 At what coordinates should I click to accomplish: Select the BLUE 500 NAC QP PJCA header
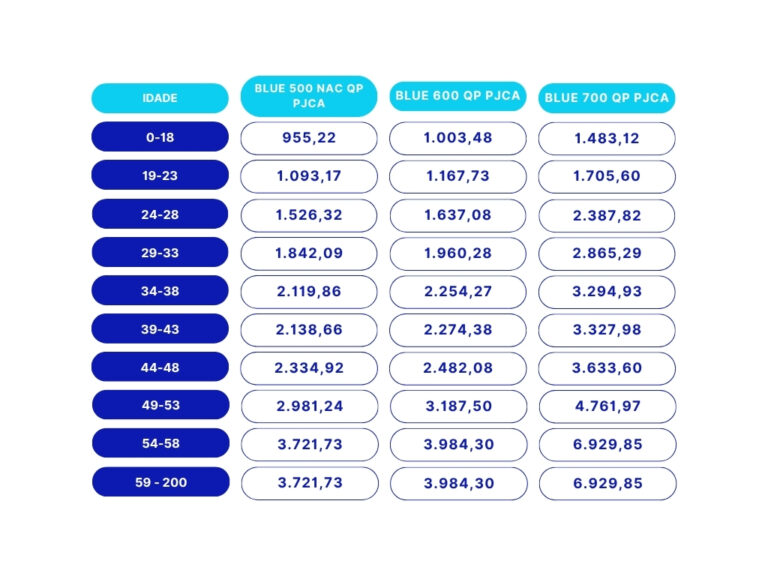point(309,96)
